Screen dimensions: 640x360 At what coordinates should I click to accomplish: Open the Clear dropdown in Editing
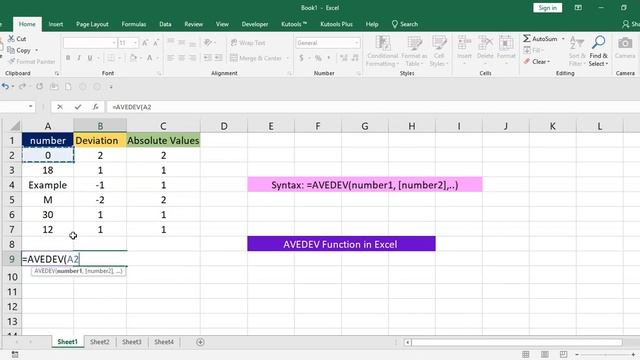tap(537, 62)
